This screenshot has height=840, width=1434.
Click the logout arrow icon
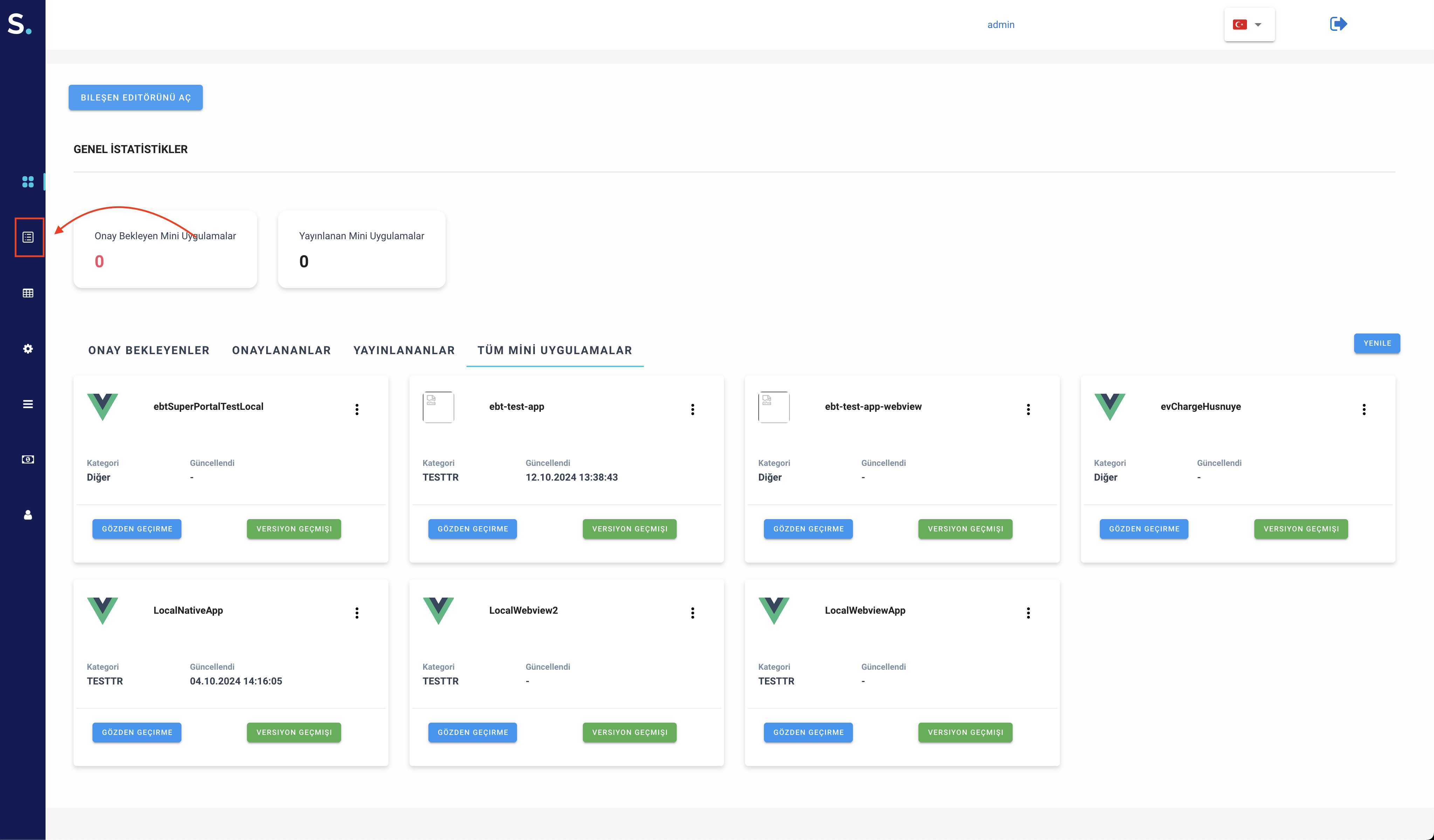coord(1338,24)
